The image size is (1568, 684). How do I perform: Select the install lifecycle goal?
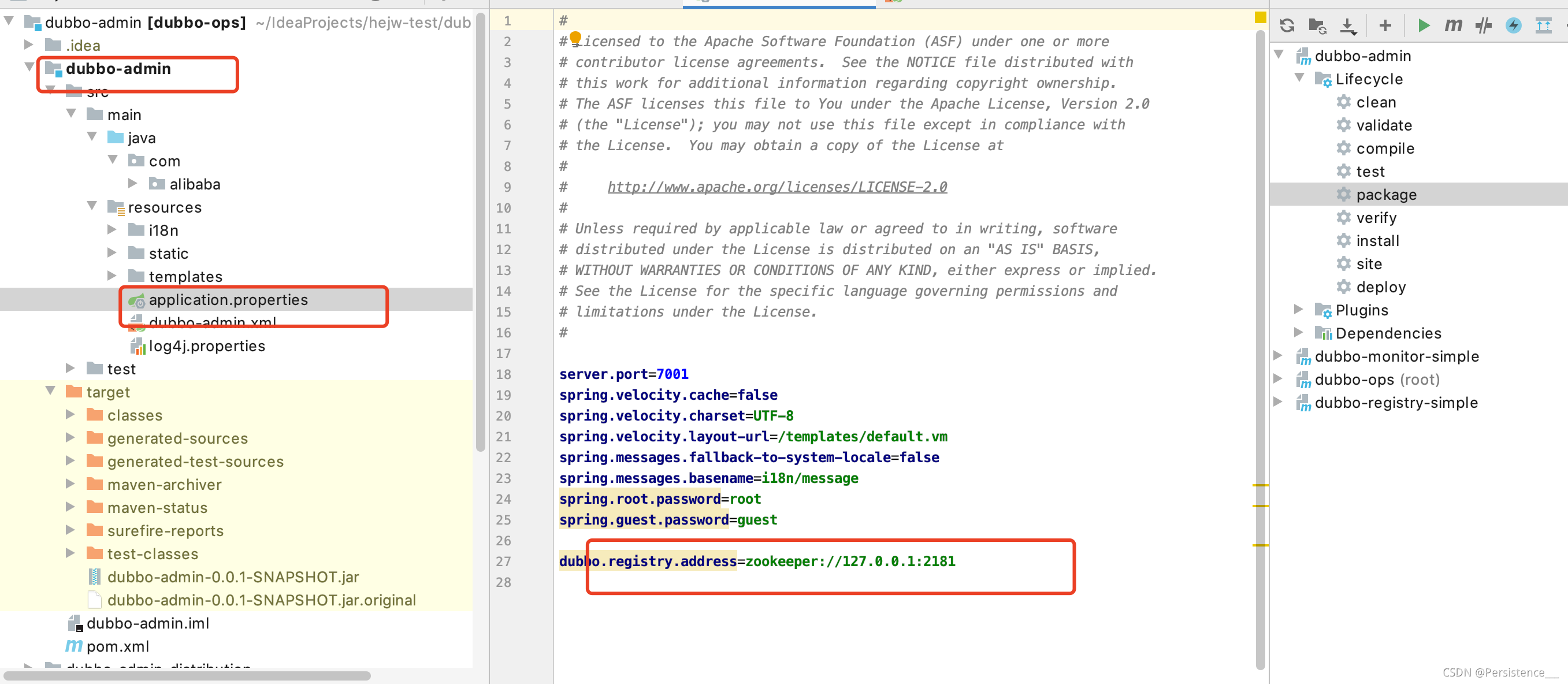point(1377,241)
